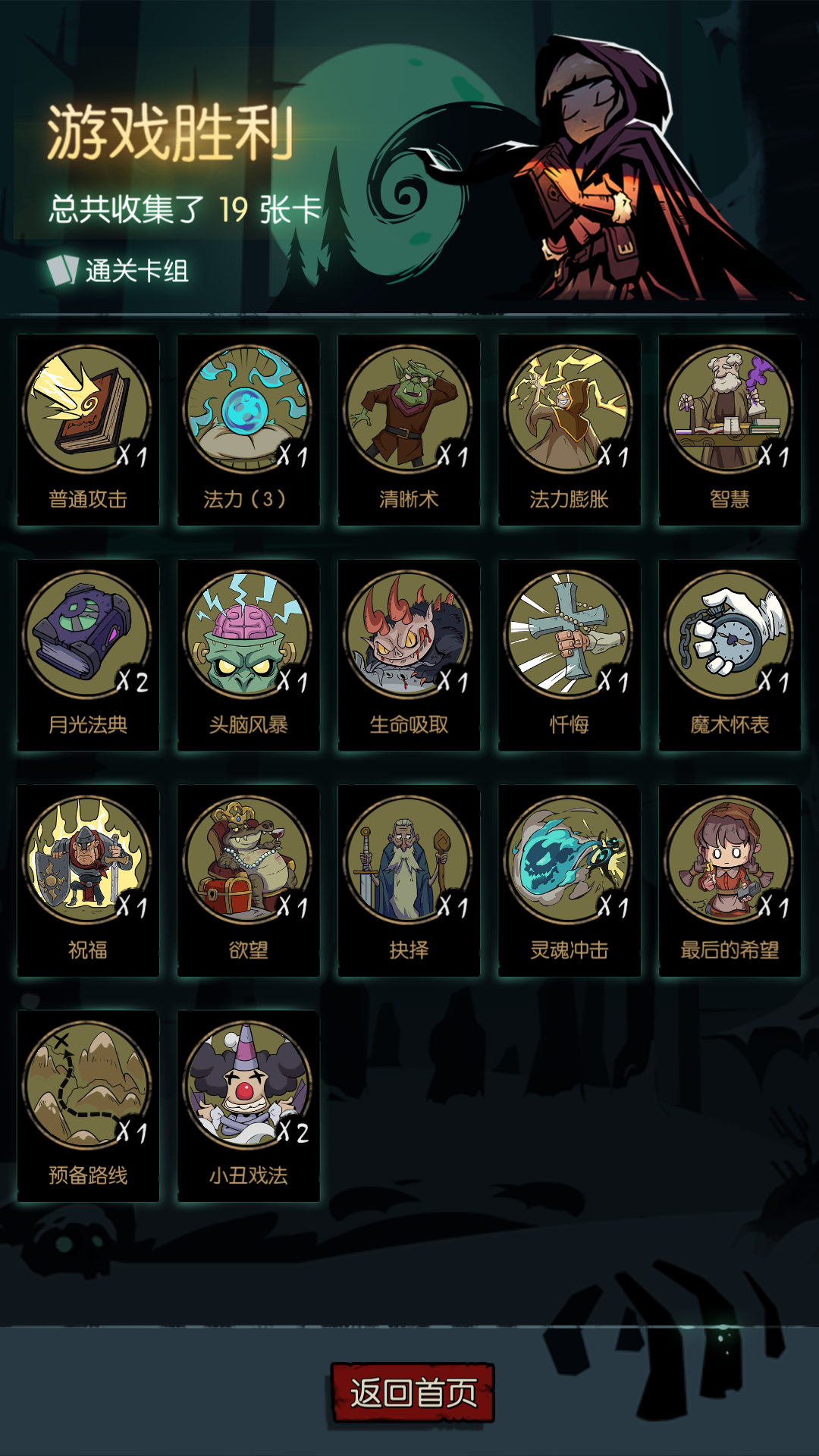The image size is (819, 1456).
Task: Choose the 法力膨胀 lightning wizard card
Action: click(x=569, y=430)
